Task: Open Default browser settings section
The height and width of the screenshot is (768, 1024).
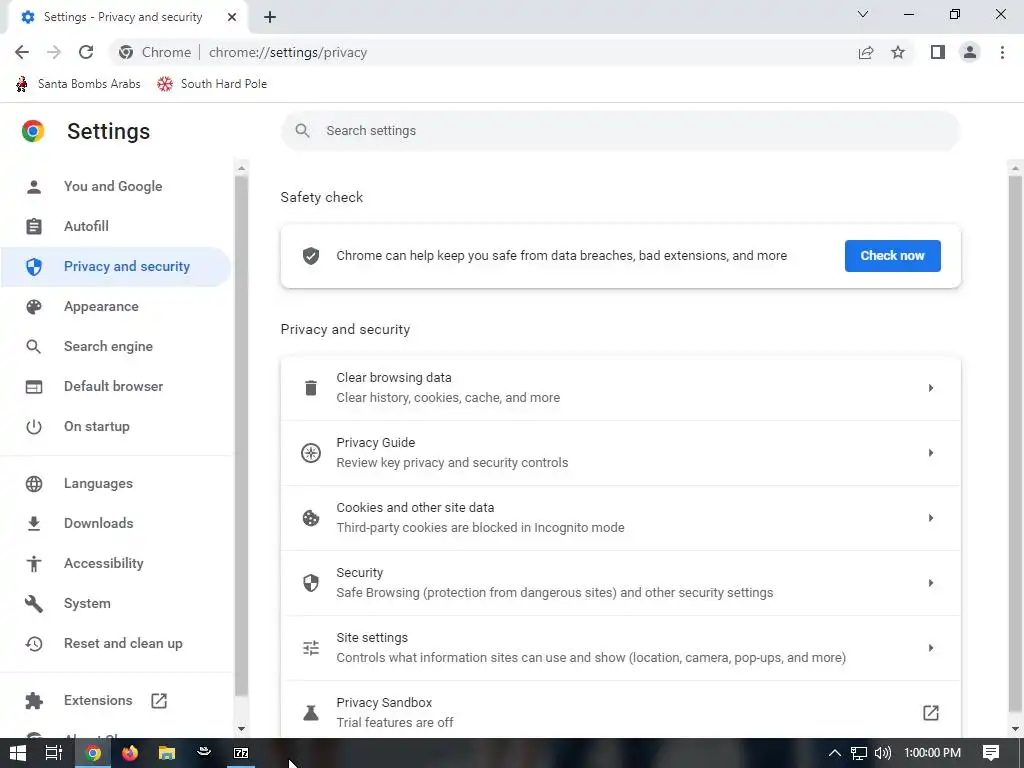Action: tap(116, 386)
